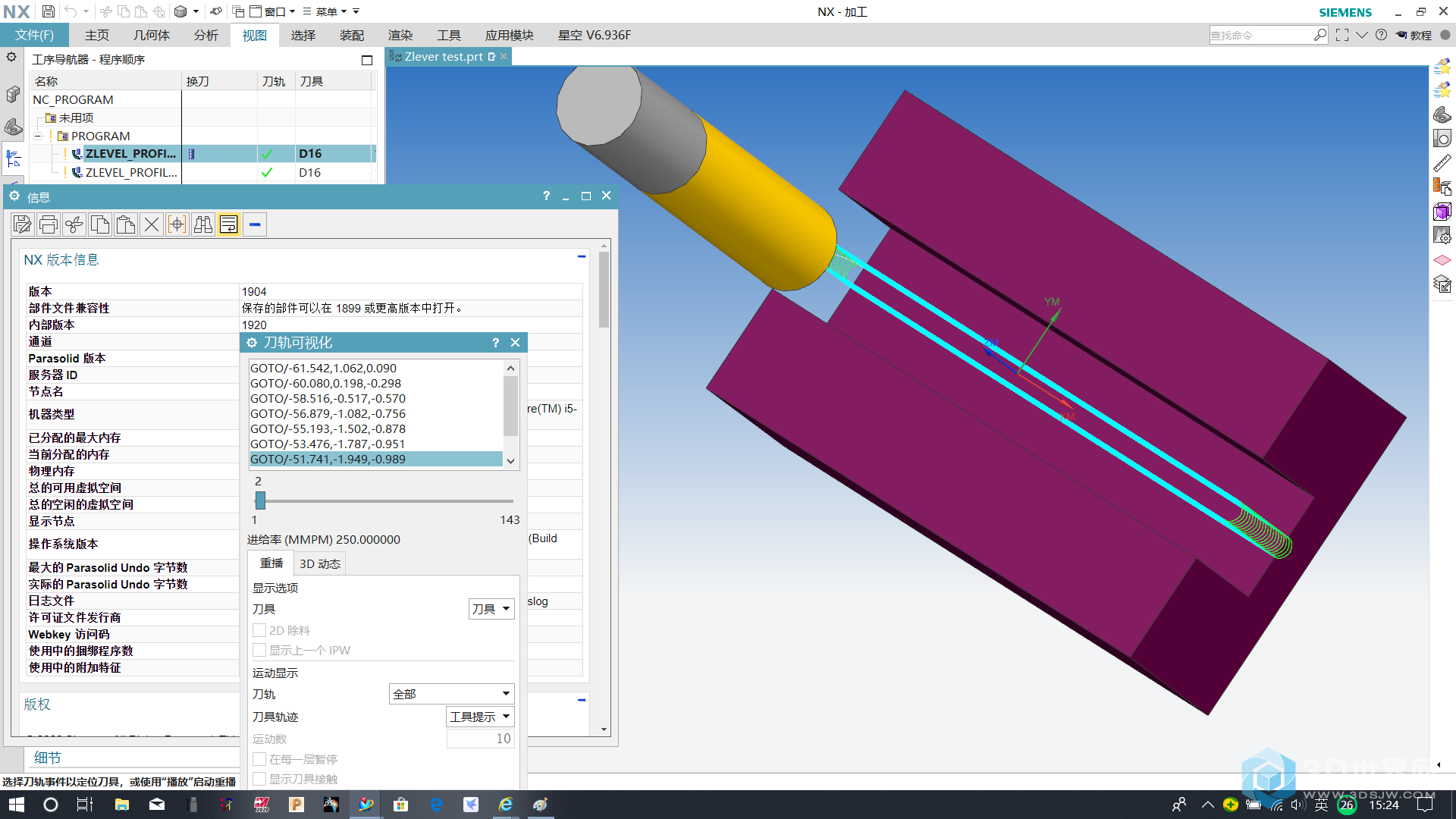Open the 工具 menu in top menu bar
This screenshot has width=1456, height=819.
point(448,35)
